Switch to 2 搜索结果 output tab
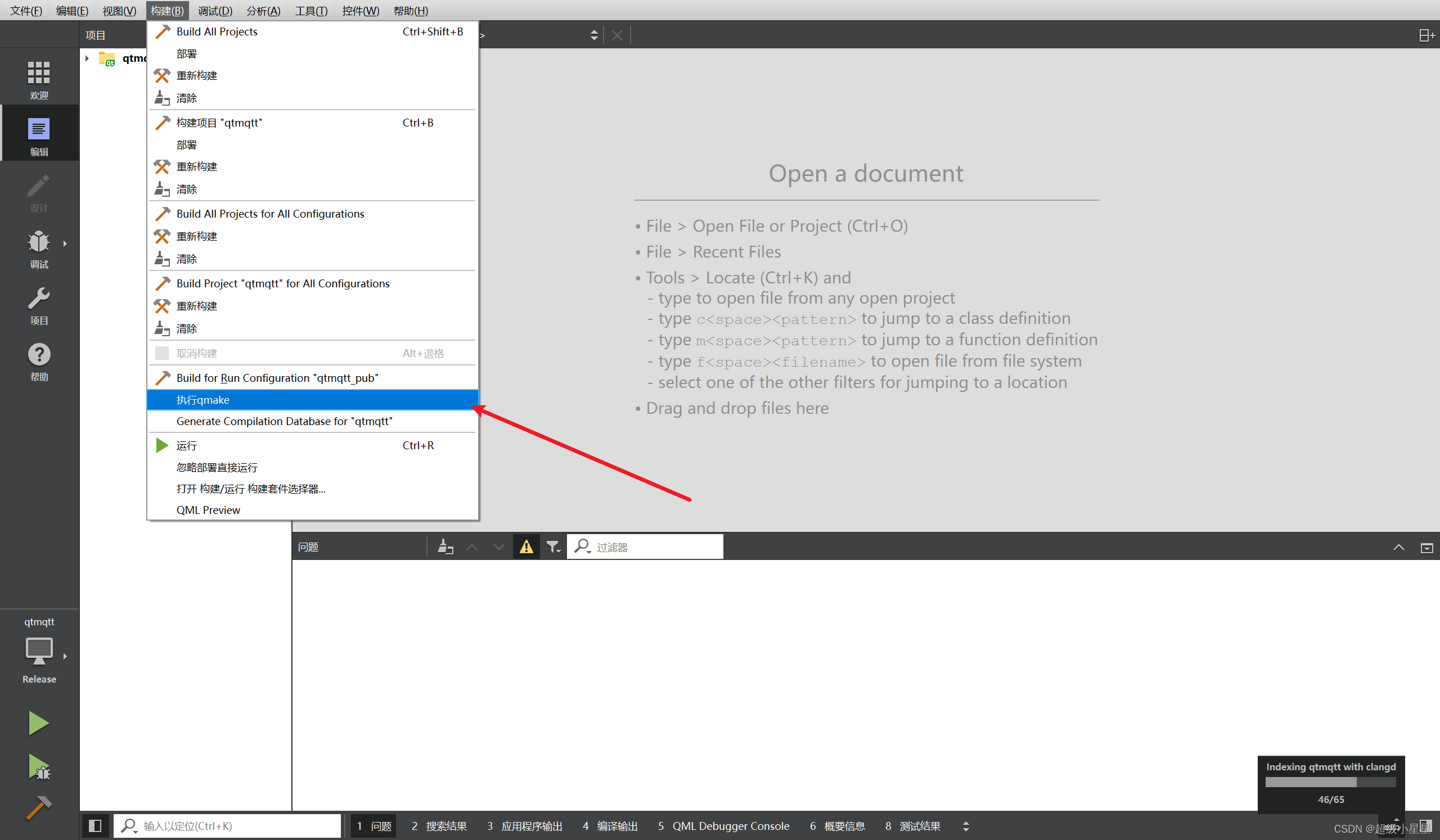The width and height of the screenshot is (1440, 840). [439, 826]
